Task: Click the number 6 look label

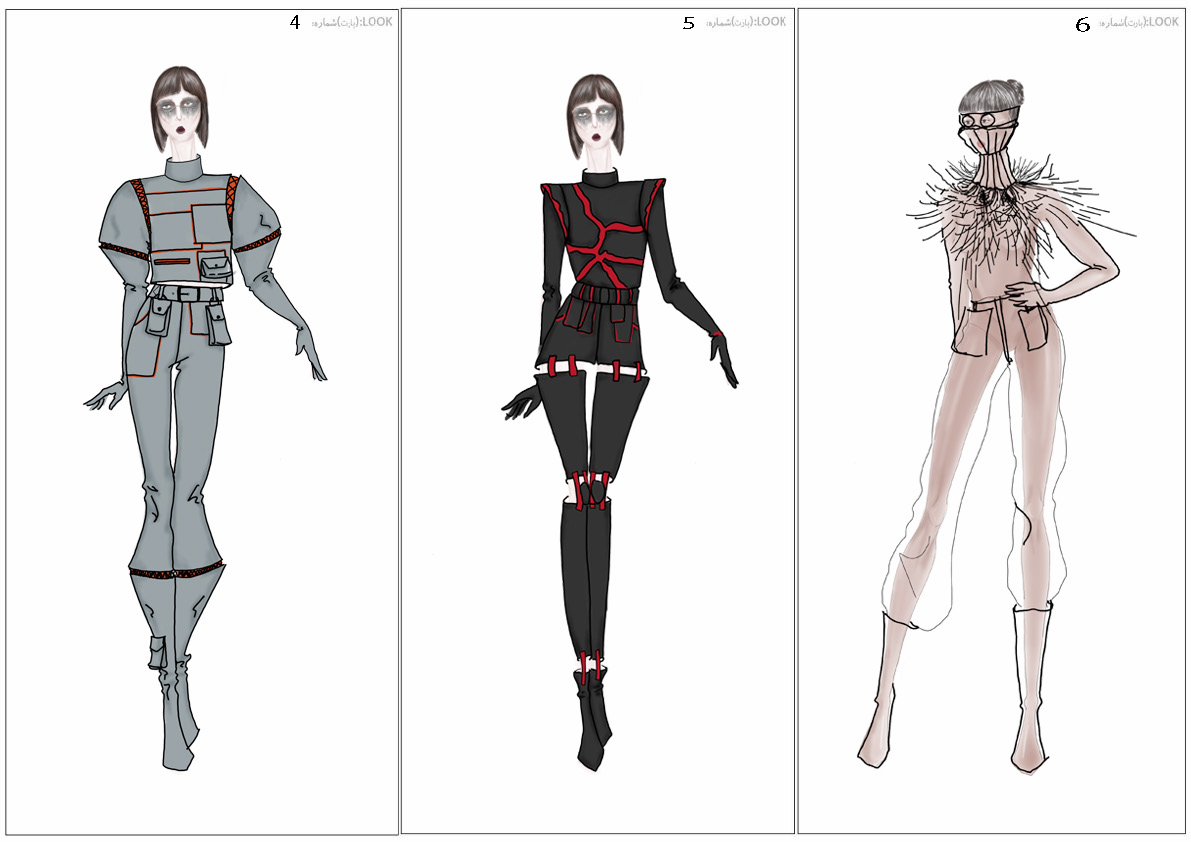Action: pyautogui.click(x=1082, y=25)
